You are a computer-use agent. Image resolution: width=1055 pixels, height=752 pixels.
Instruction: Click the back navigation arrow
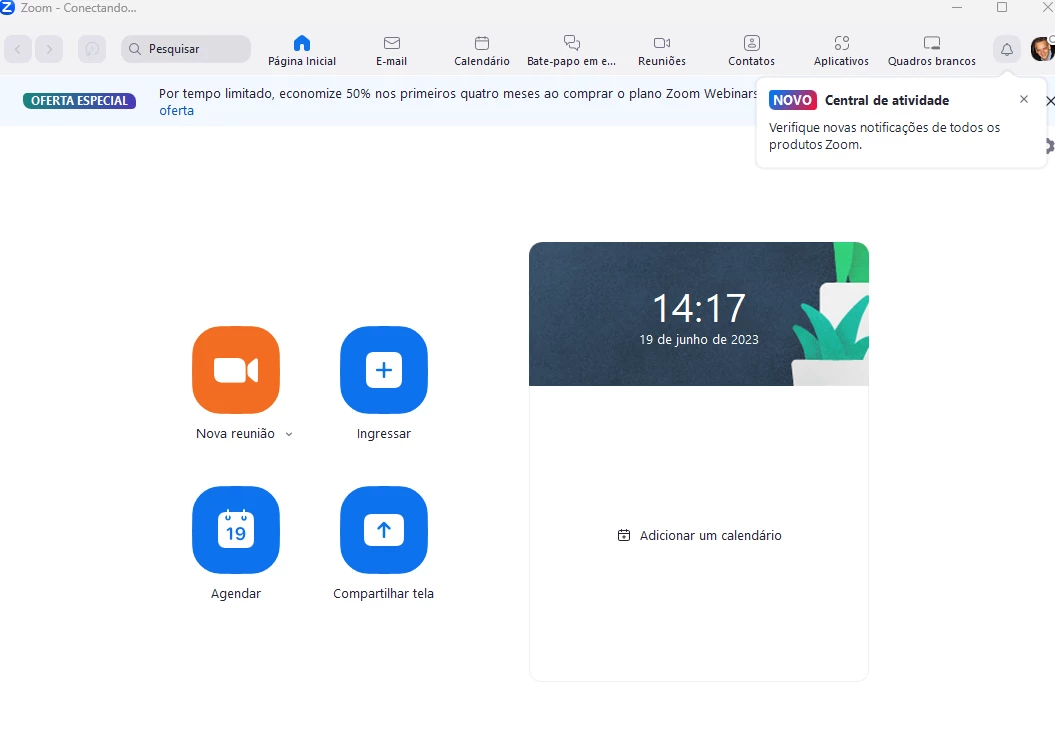pos(18,49)
